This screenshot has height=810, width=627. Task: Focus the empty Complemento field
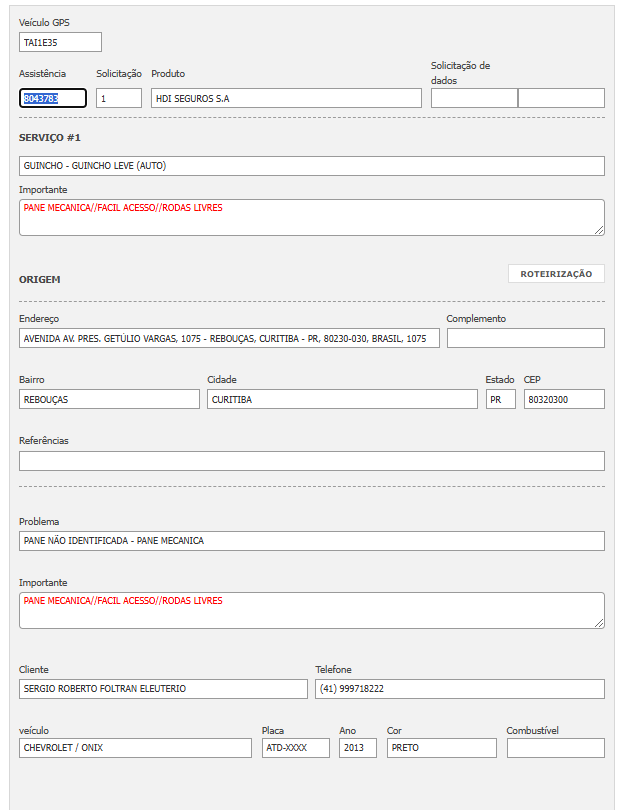(525, 338)
